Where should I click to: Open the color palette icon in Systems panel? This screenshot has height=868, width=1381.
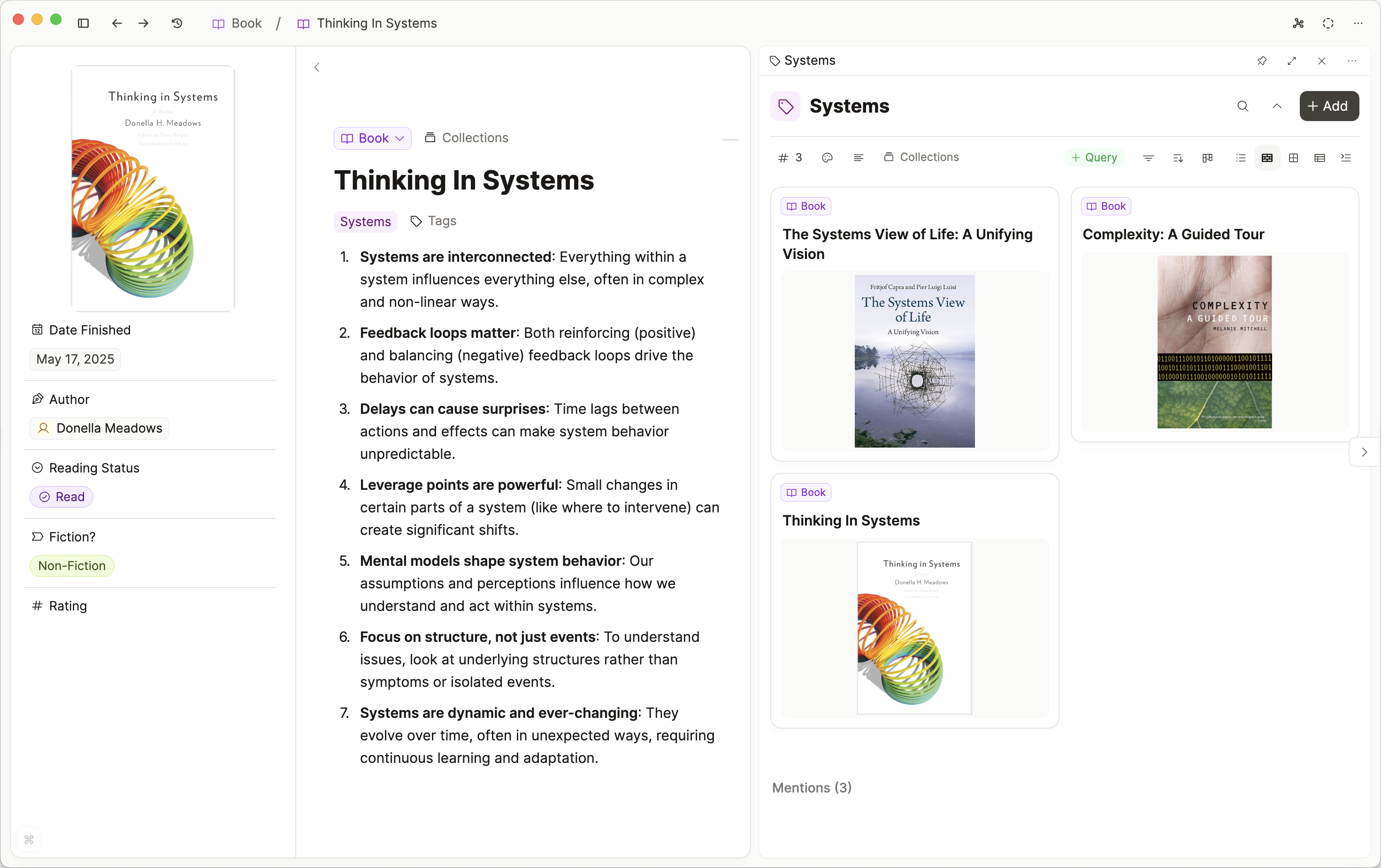coord(827,158)
